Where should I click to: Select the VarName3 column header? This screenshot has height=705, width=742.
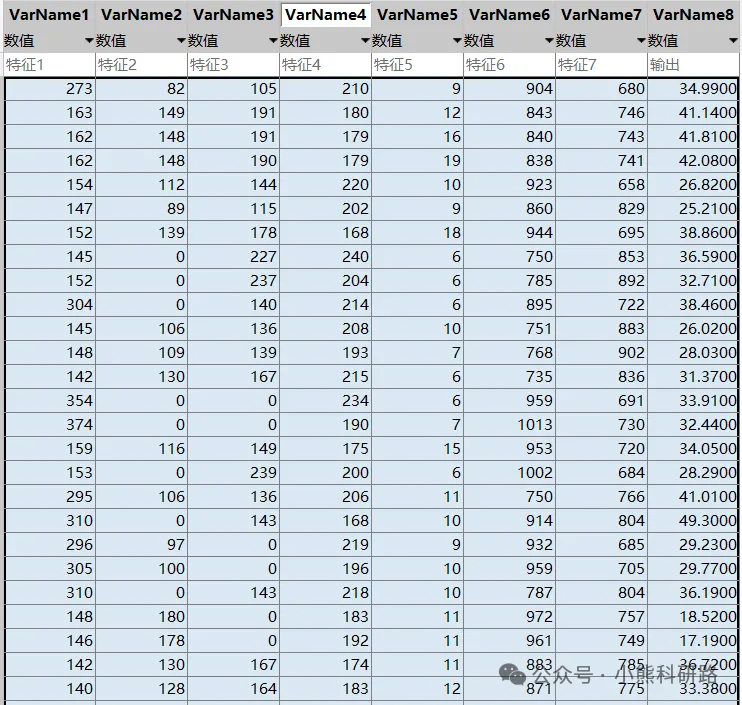click(x=233, y=15)
